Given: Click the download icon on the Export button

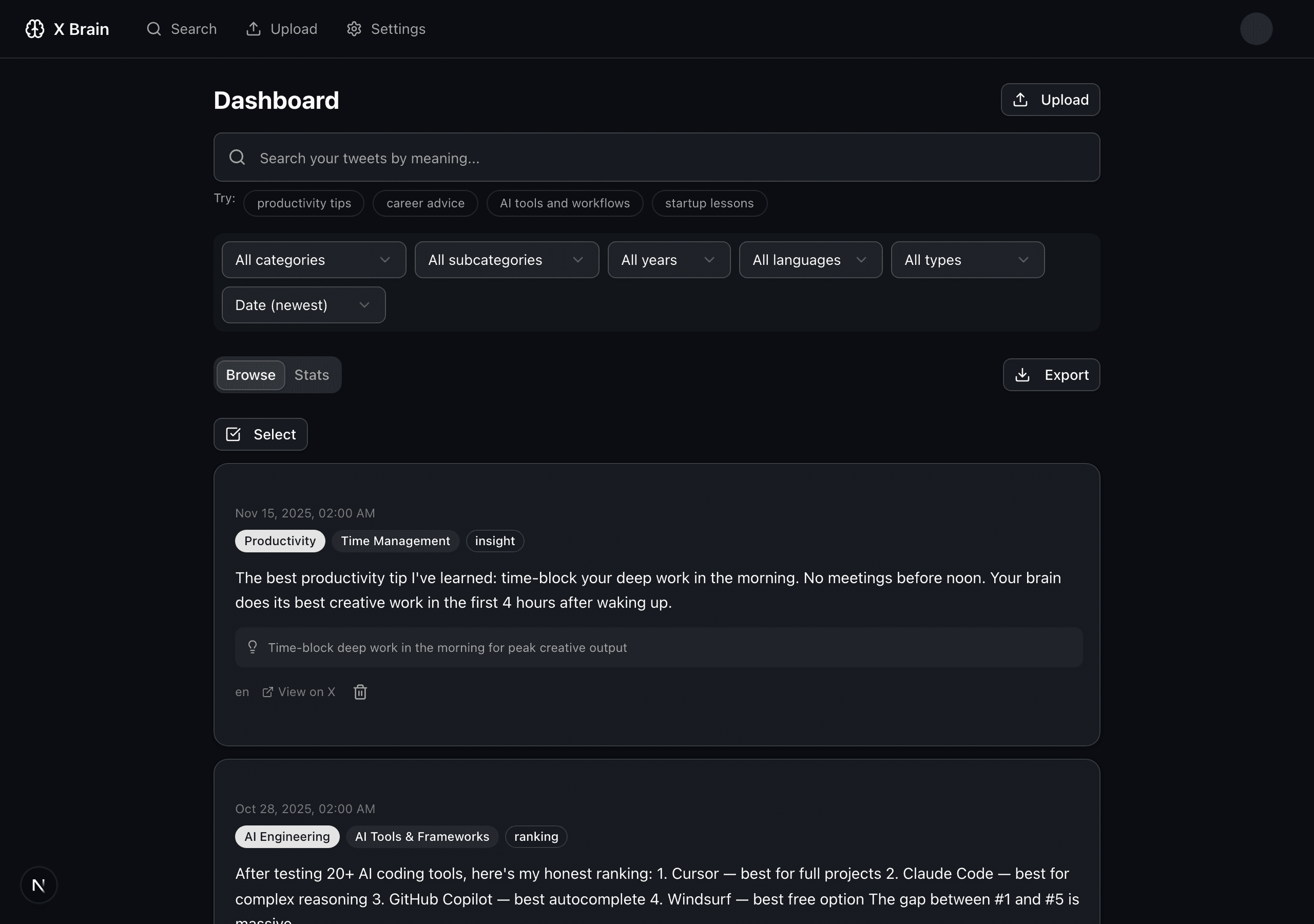Looking at the screenshot, I should (1022, 375).
